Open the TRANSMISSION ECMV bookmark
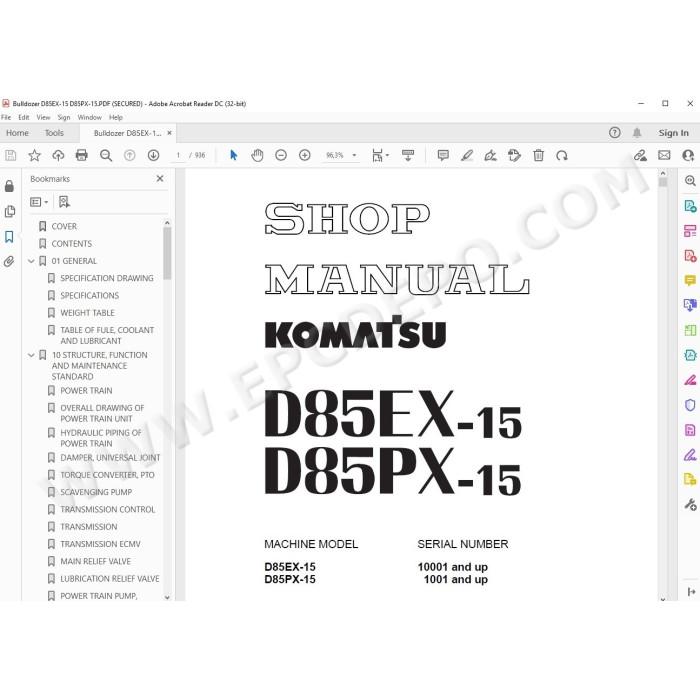This screenshot has width=700, height=700. point(100,544)
